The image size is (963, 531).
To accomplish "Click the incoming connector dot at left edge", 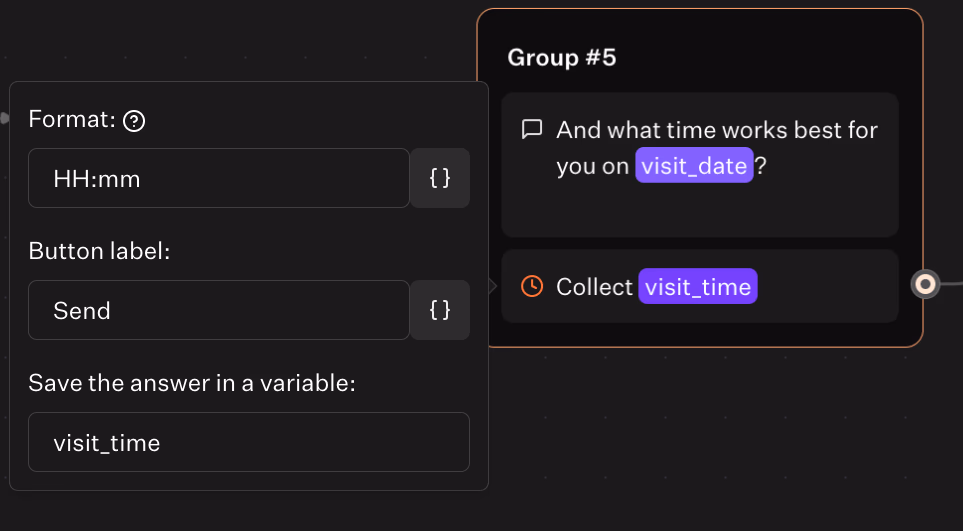I will (4, 118).
